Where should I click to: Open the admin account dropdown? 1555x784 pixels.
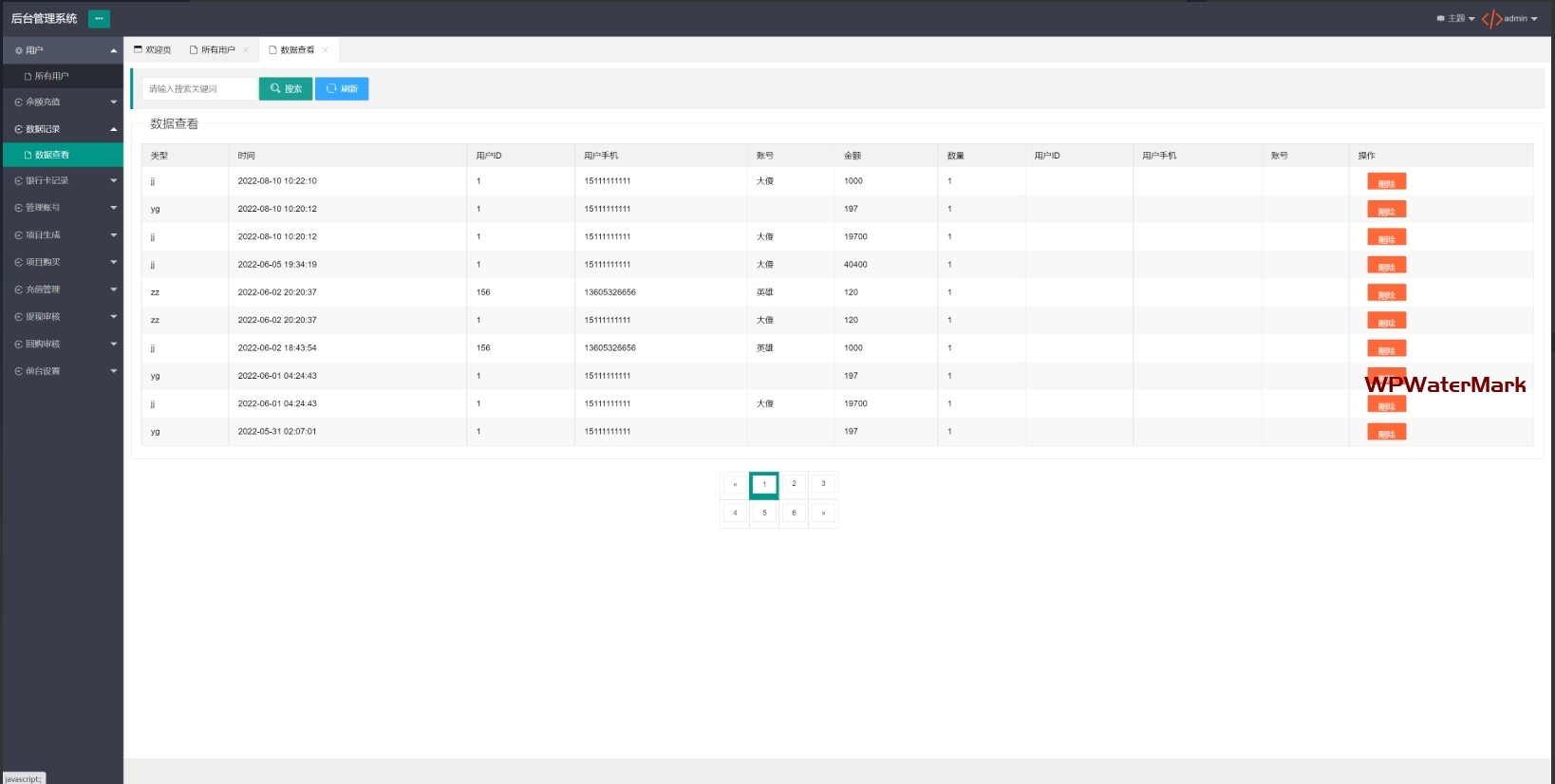coord(1520,19)
